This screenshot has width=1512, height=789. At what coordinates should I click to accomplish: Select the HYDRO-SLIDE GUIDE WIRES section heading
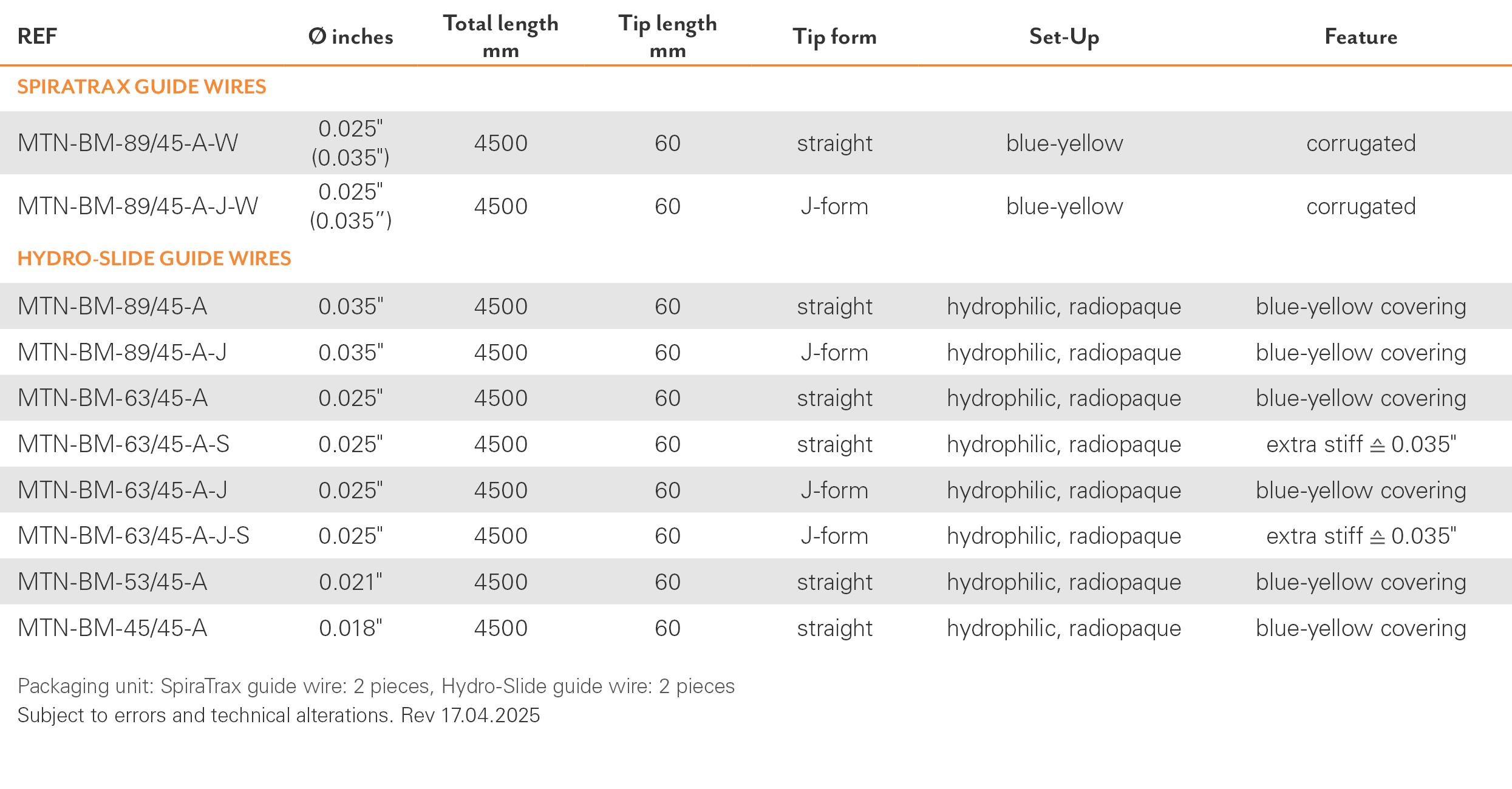154,259
